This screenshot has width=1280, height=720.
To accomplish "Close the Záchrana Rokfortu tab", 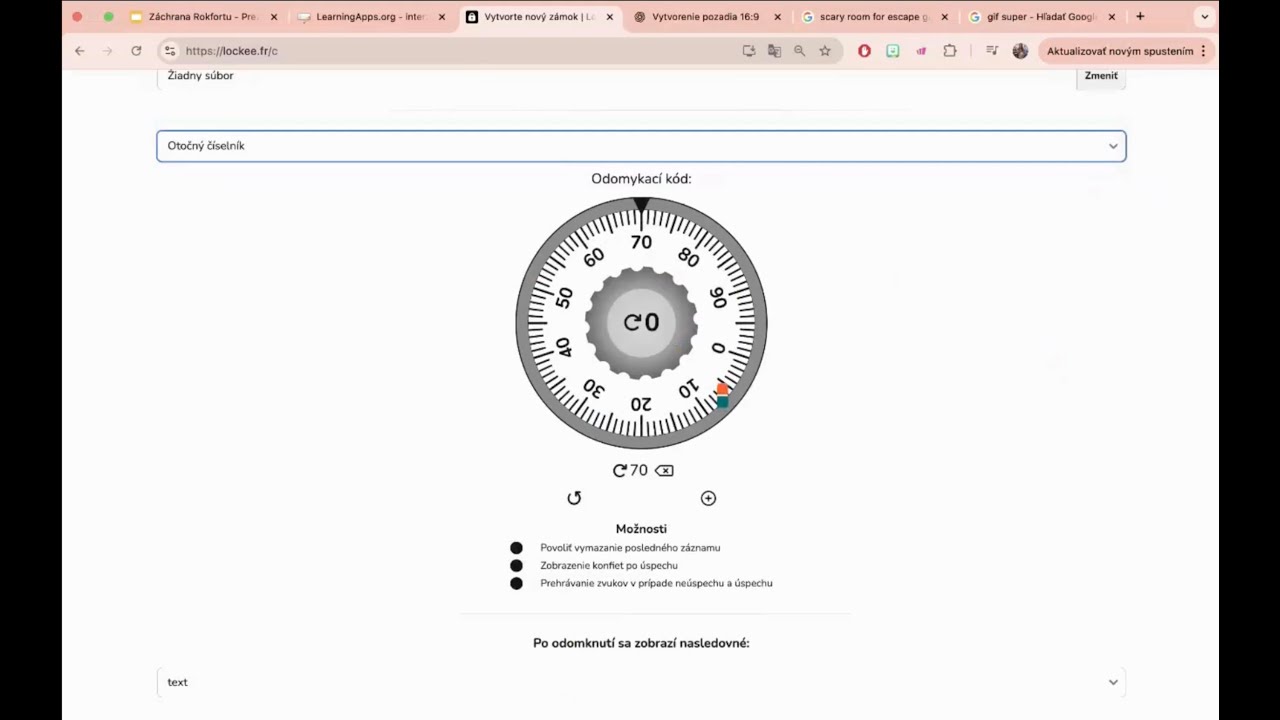I will pyautogui.click(x=274, y=17).
